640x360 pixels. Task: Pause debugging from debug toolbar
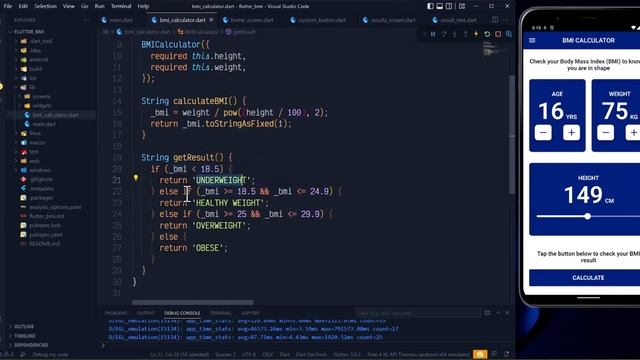433,34
